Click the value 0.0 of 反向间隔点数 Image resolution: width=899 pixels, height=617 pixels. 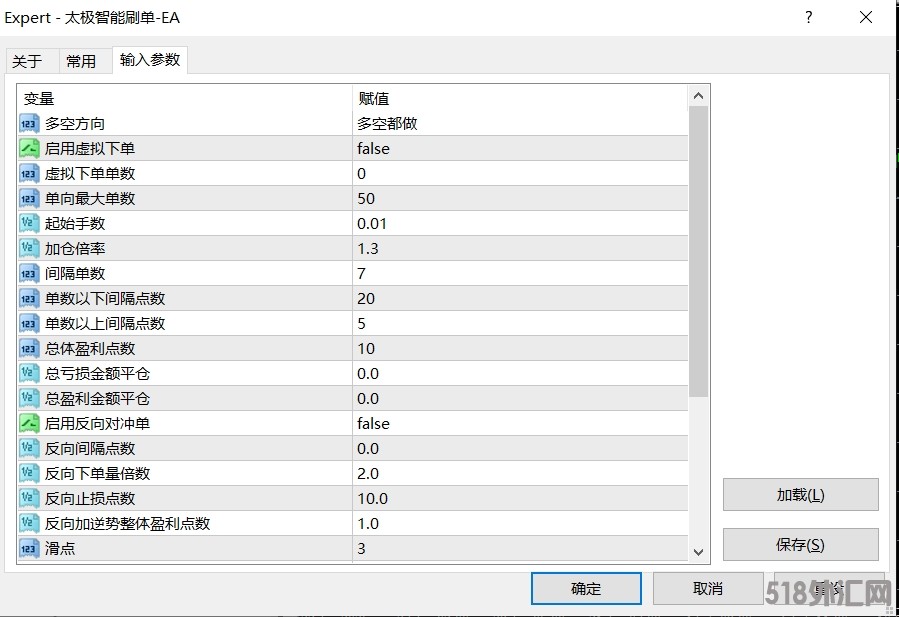tap(368, 448)
